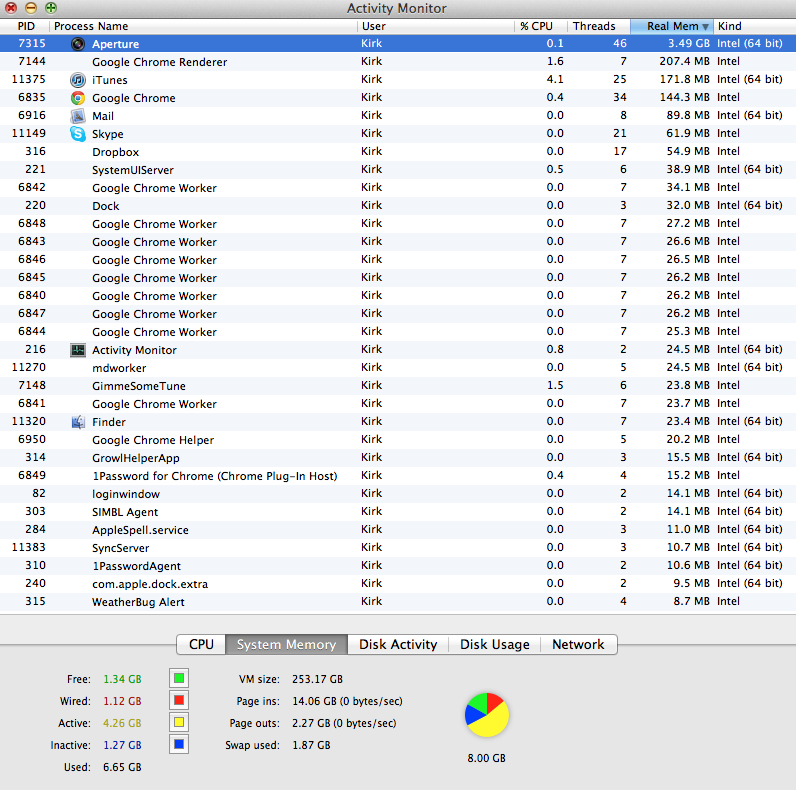Select Google Chrome Worker with PID 6842
Viewport: 796px width, 790px height.
[x=398, y=188]
